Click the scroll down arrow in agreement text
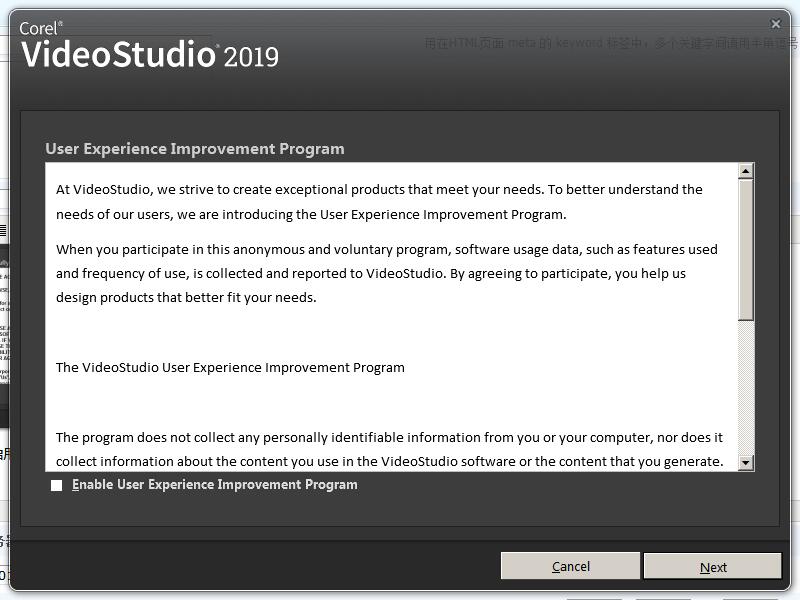The height and width of the screenshot is (600, 800). 745,463
